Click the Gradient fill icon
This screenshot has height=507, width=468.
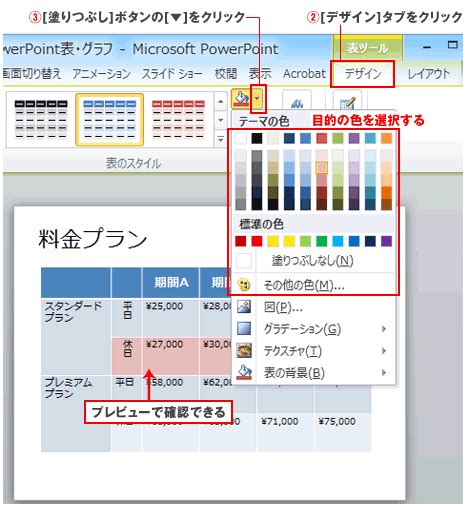244,328
